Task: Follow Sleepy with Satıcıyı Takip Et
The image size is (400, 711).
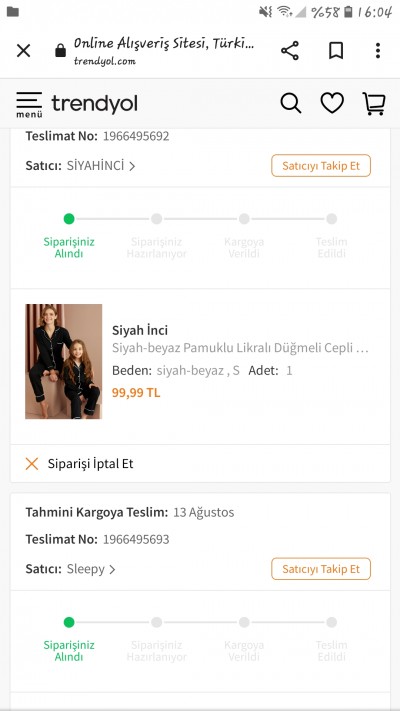Action: coord(321,569)
